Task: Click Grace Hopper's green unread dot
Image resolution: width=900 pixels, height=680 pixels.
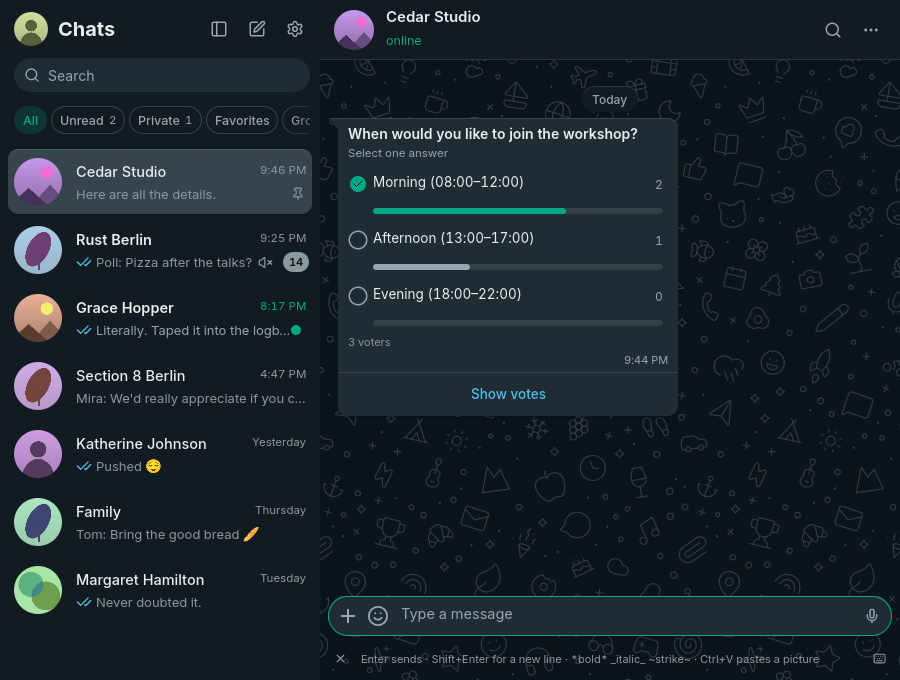Action: 296,330
